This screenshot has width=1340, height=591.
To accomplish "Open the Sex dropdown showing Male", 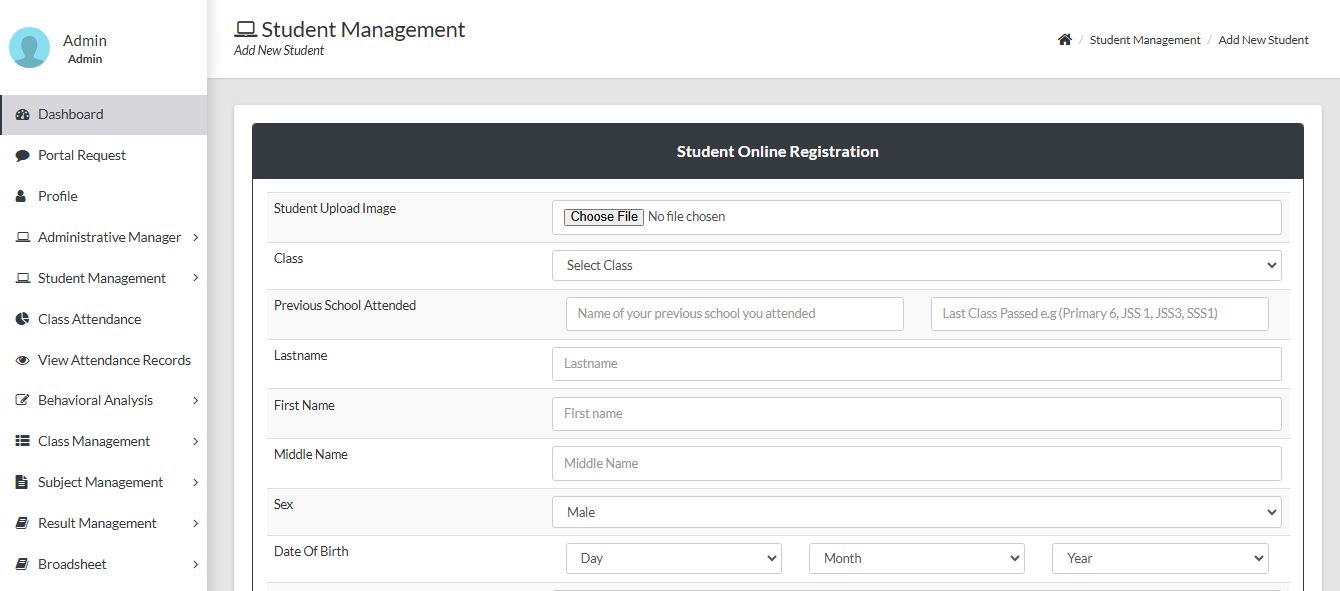I will 916,512.
